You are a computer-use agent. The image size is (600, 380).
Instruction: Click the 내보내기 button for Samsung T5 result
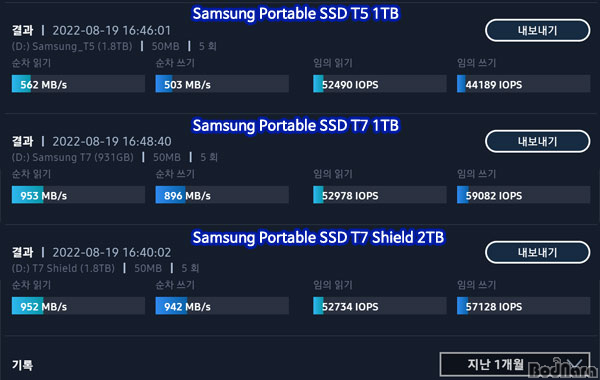click(537, 31)
